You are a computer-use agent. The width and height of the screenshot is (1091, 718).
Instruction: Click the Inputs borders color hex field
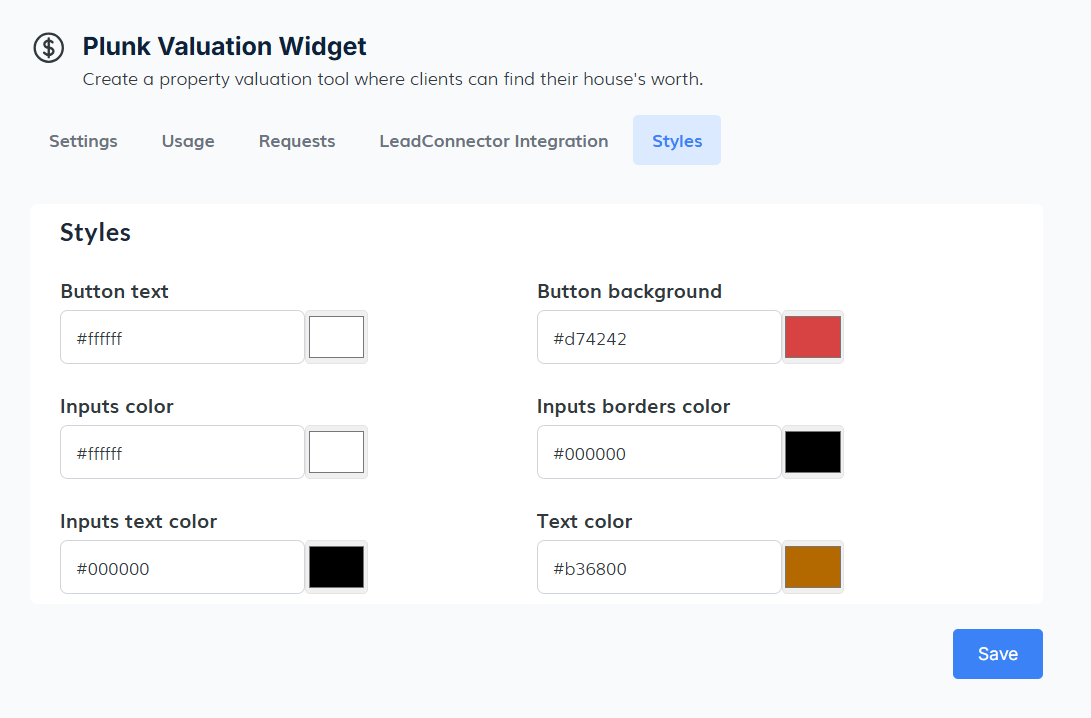(659, 453)
